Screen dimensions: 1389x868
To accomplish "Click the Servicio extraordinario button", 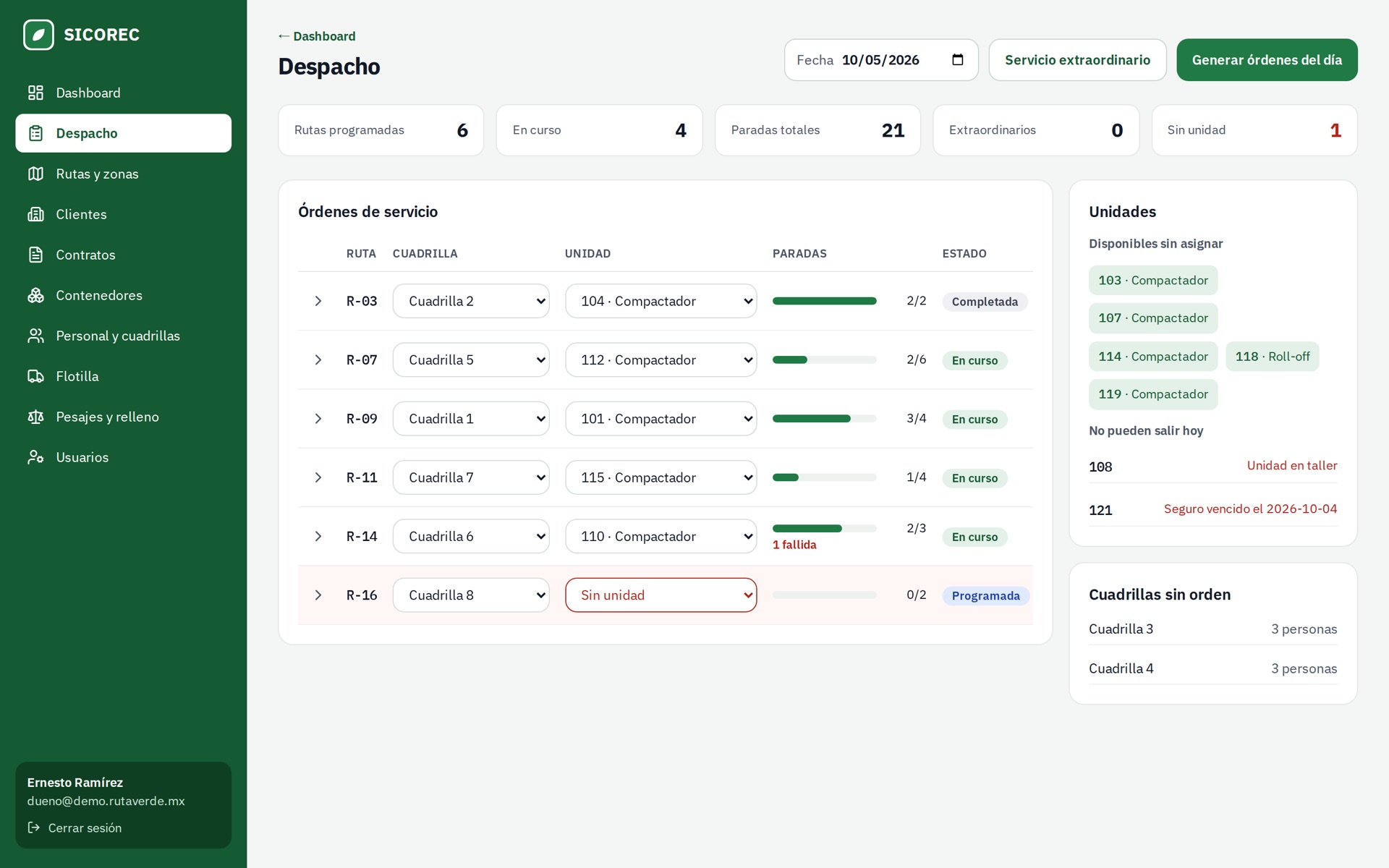I will point(1077,60).
